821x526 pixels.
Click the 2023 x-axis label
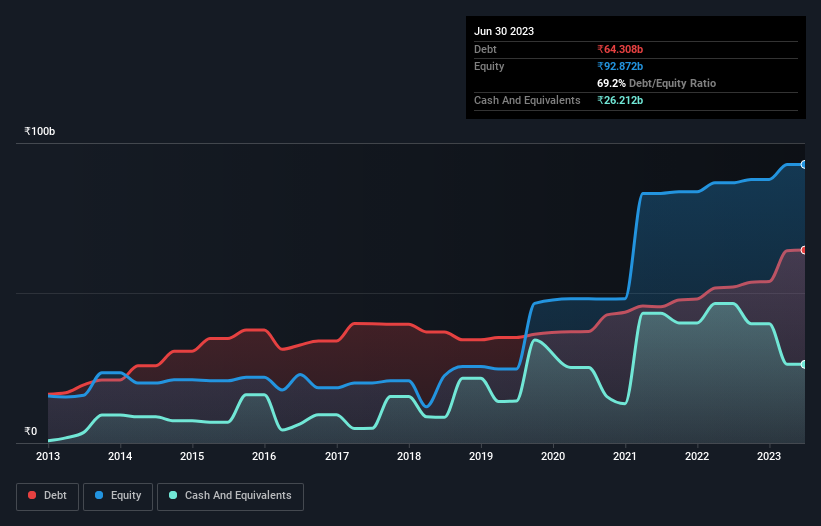(x=769, y=456)
